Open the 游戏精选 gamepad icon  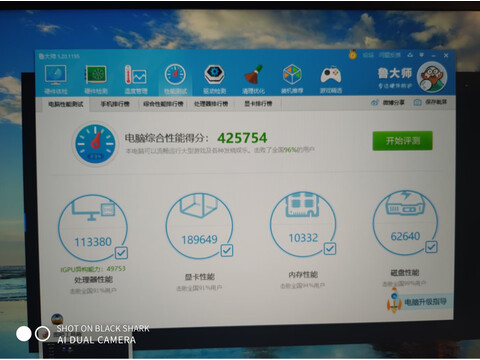click(331, 75)
